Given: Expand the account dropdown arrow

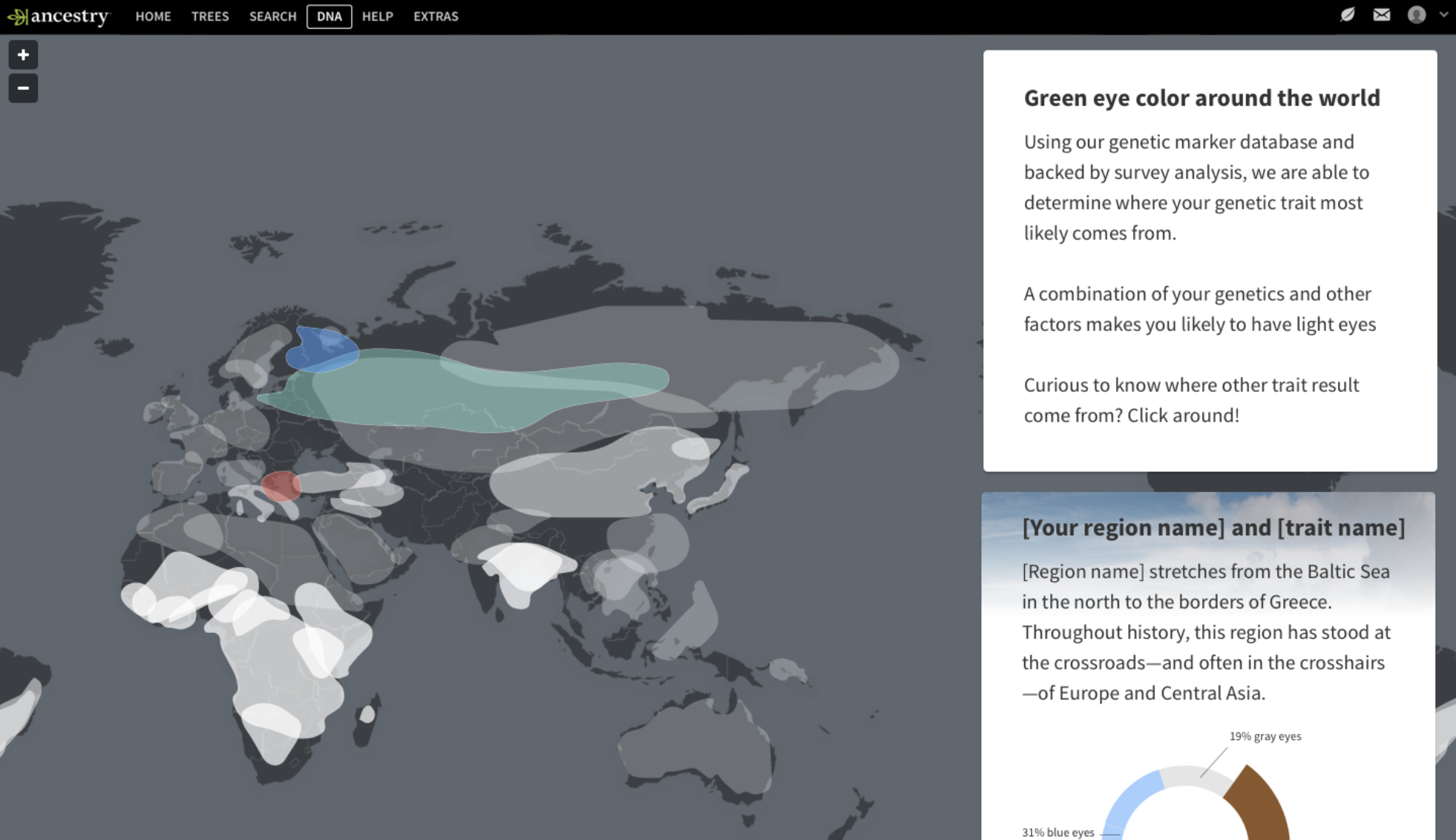Looking at the screenshot, I should [x=1443, y=15].
